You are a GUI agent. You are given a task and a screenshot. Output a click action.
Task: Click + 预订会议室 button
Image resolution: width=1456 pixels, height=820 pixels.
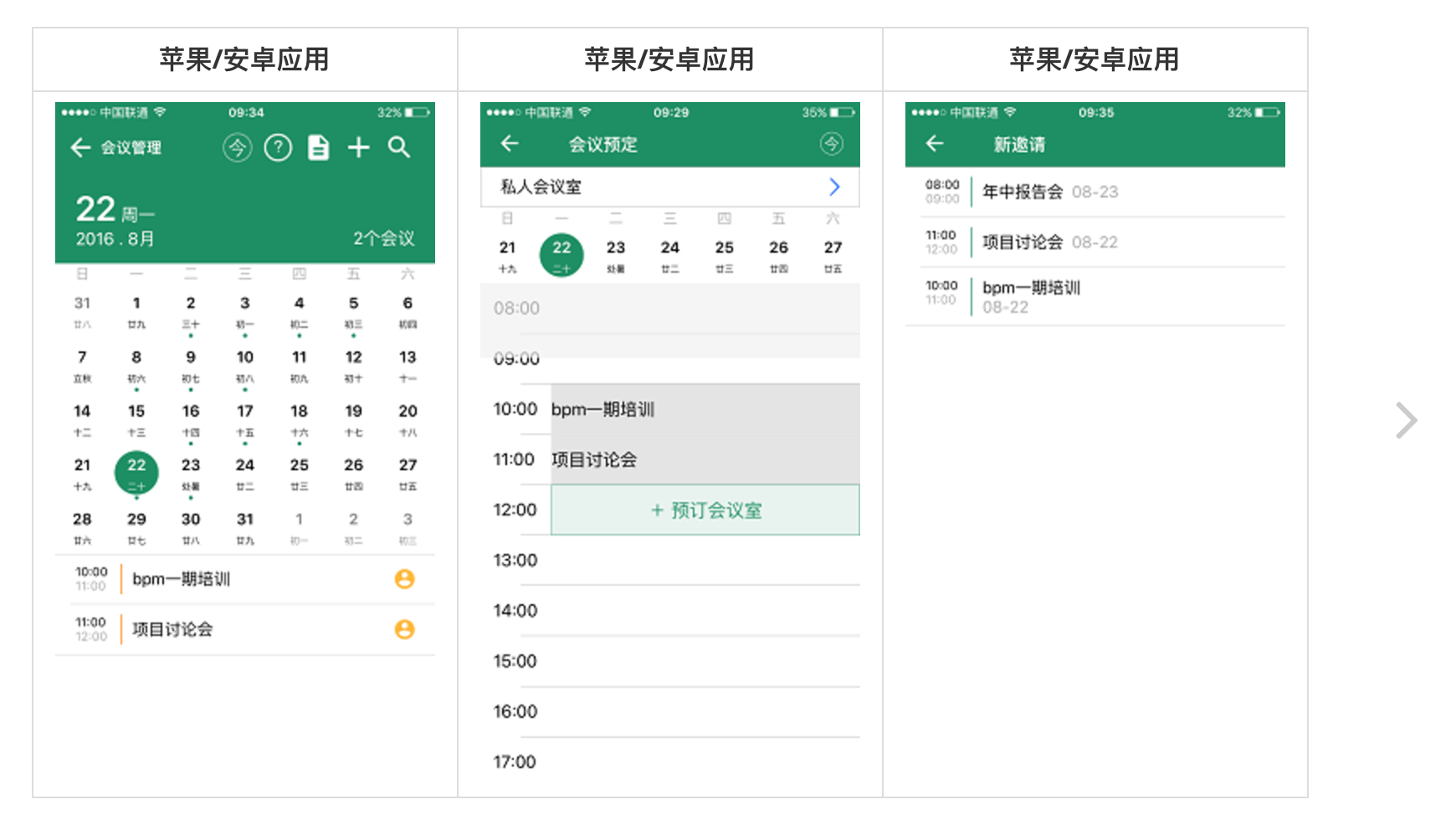[705, 510]
